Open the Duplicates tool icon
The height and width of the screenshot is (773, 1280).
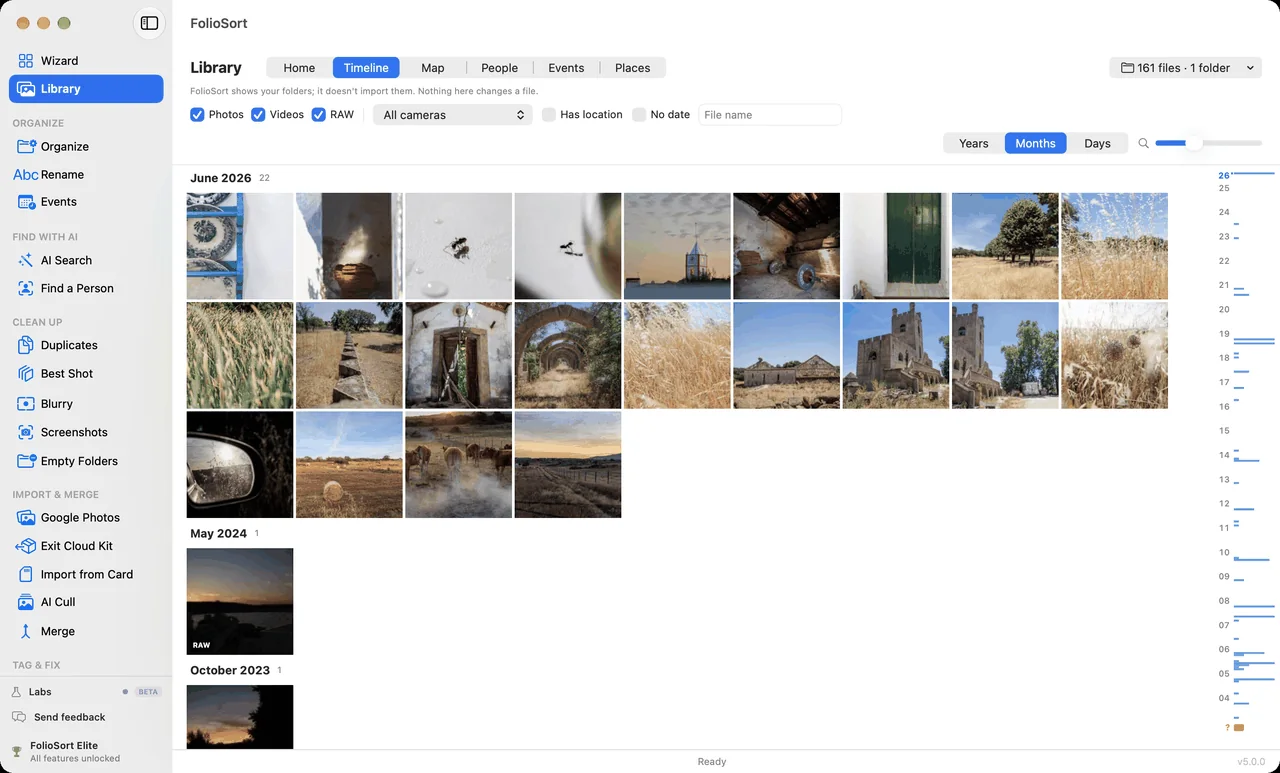[x=26, y=345]
